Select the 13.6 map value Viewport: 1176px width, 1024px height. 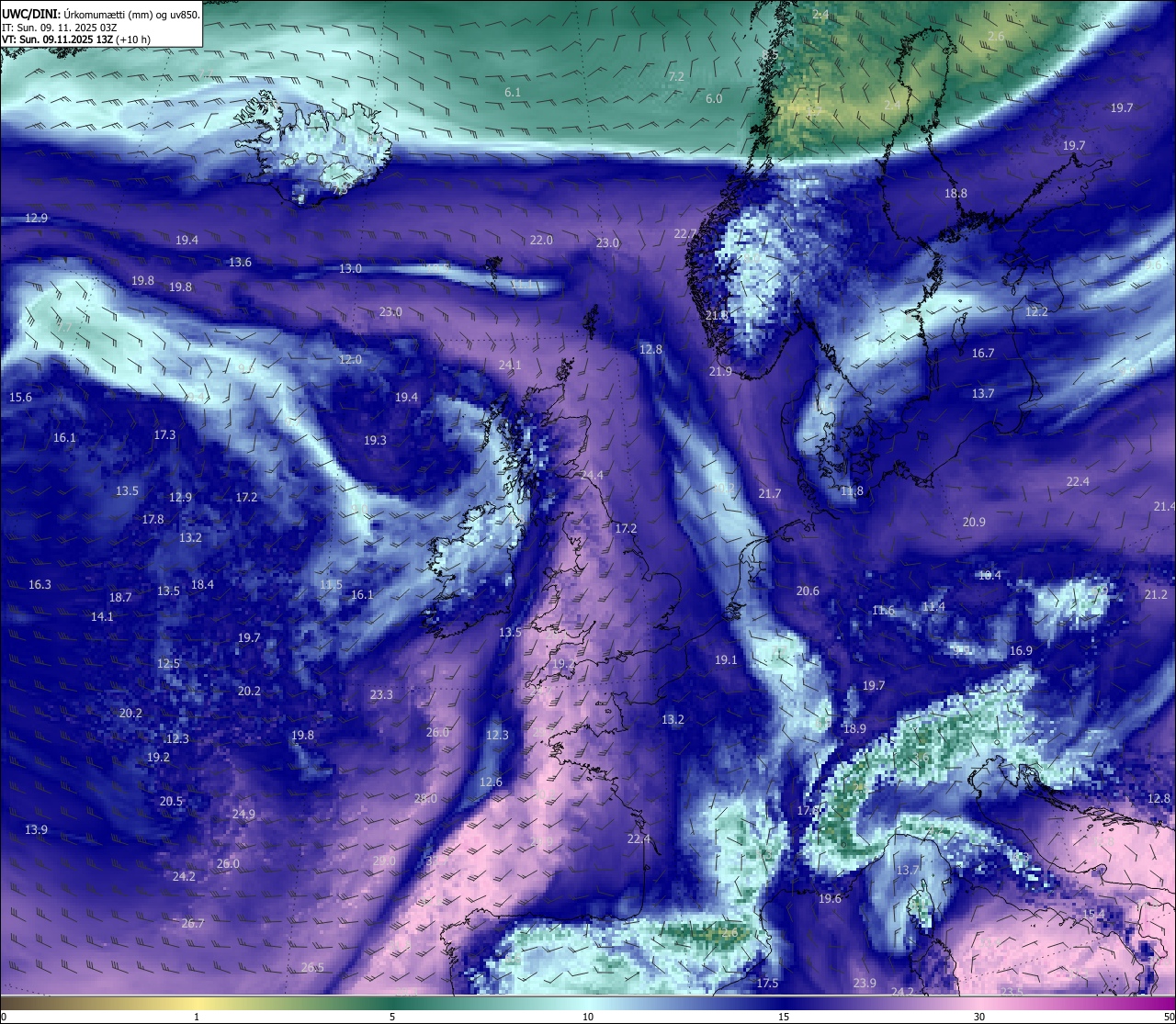240,263
